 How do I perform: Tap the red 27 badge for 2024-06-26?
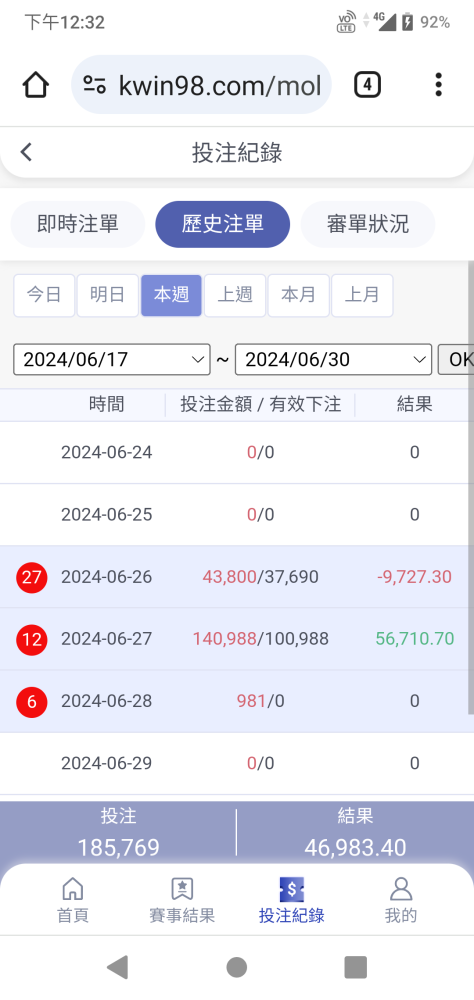(x=32, y=578)
